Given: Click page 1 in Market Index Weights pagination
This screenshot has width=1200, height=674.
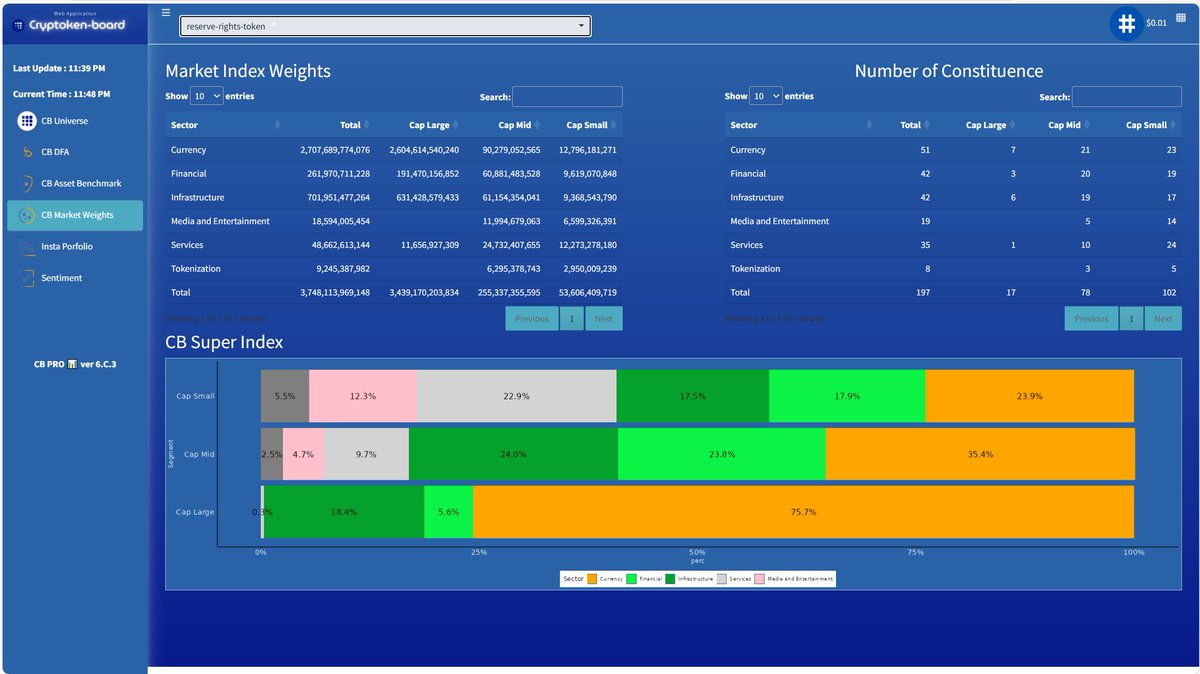Looking at the screenshot, I should (x=571, y=319).
